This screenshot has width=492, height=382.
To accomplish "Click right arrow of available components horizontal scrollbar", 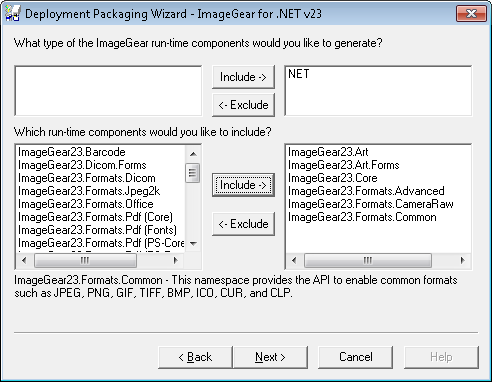I will 176,260.
